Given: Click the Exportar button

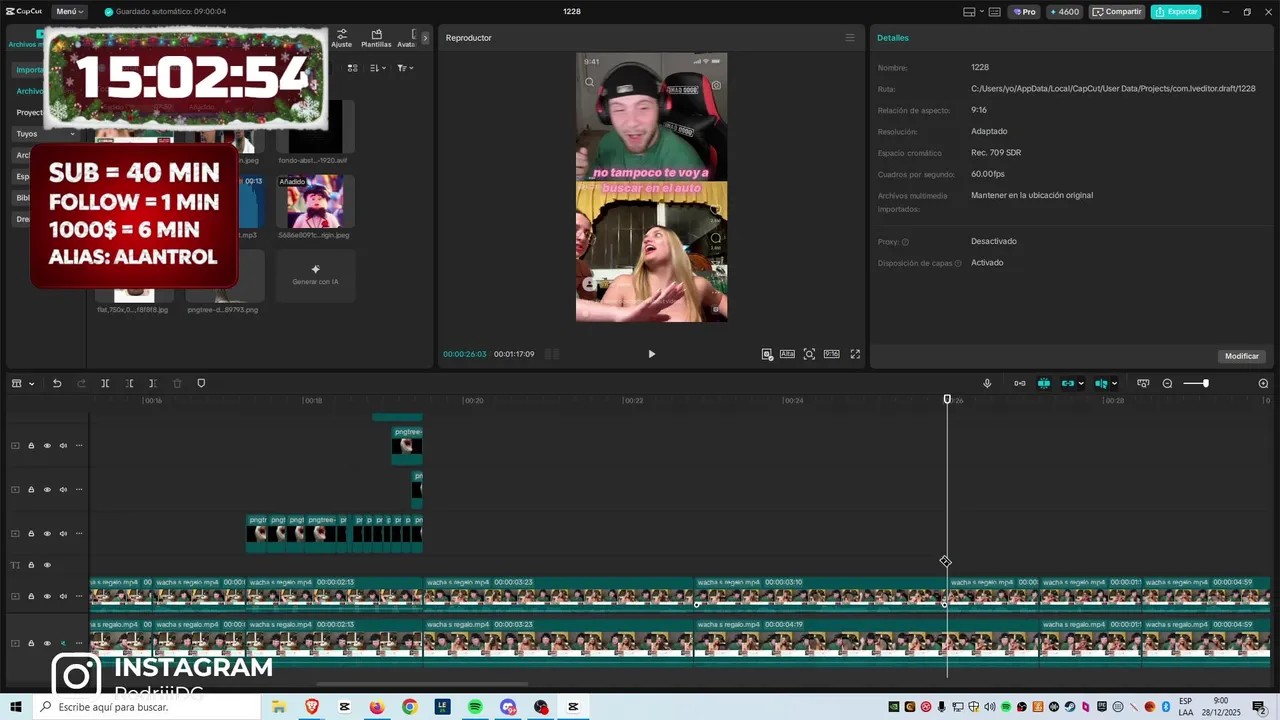Looking at the screenshot, I should 1176,12.
